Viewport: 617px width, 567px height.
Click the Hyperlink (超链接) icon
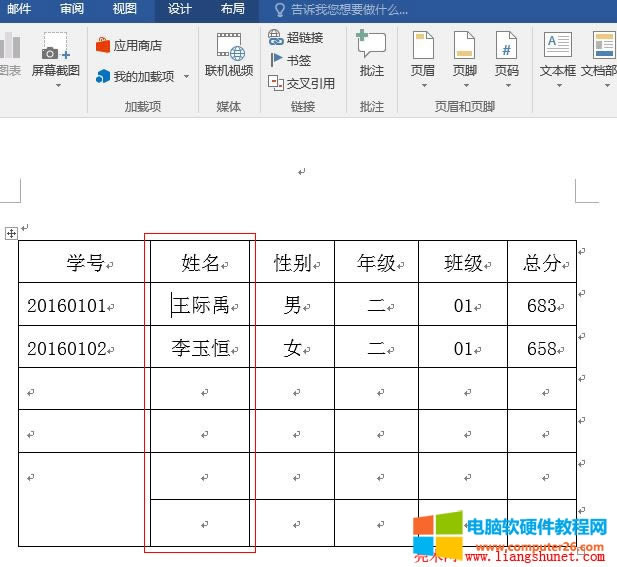(277, 38)
